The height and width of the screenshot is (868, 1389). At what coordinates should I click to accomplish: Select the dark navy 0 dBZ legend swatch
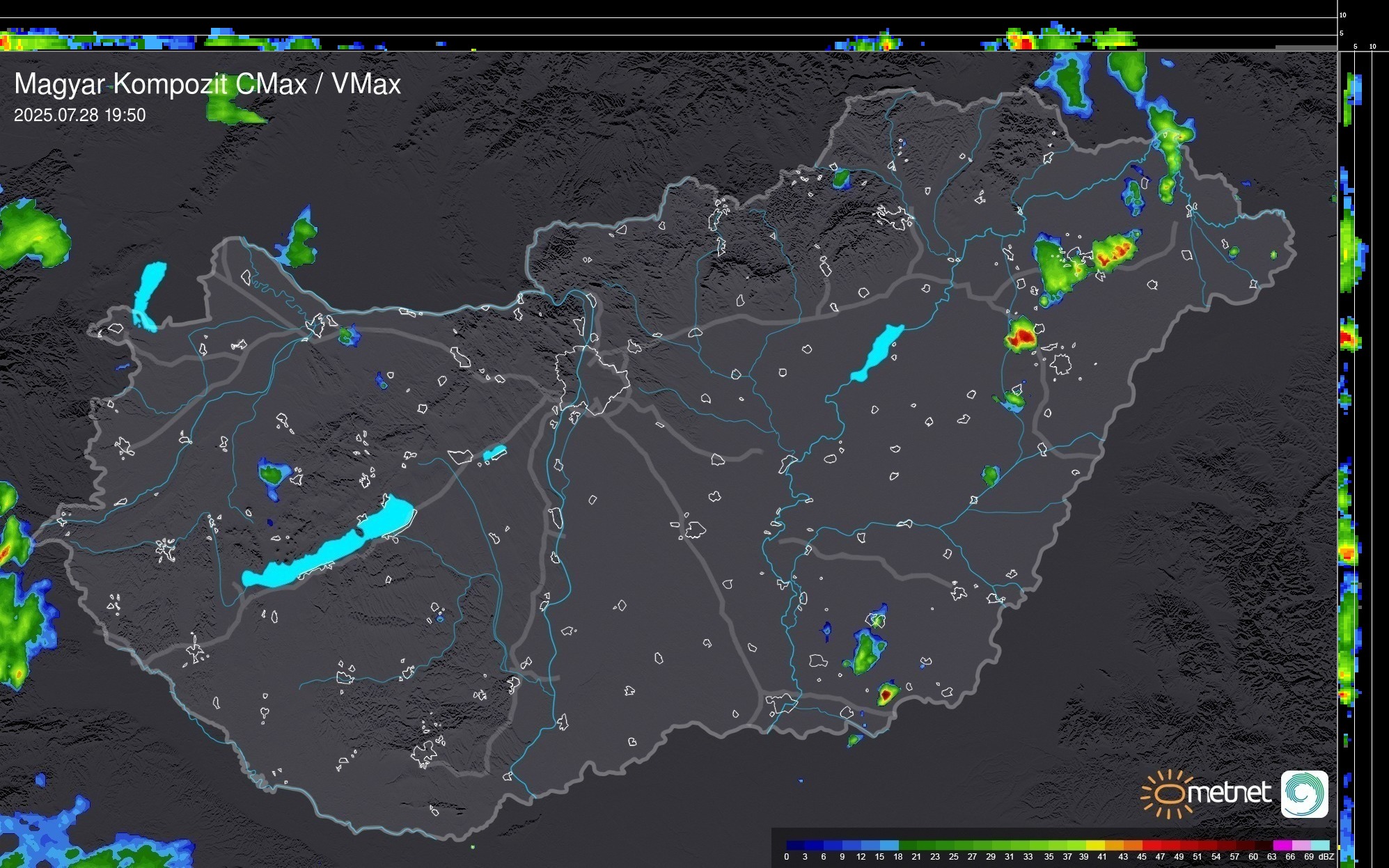click(x=795, y=845)
